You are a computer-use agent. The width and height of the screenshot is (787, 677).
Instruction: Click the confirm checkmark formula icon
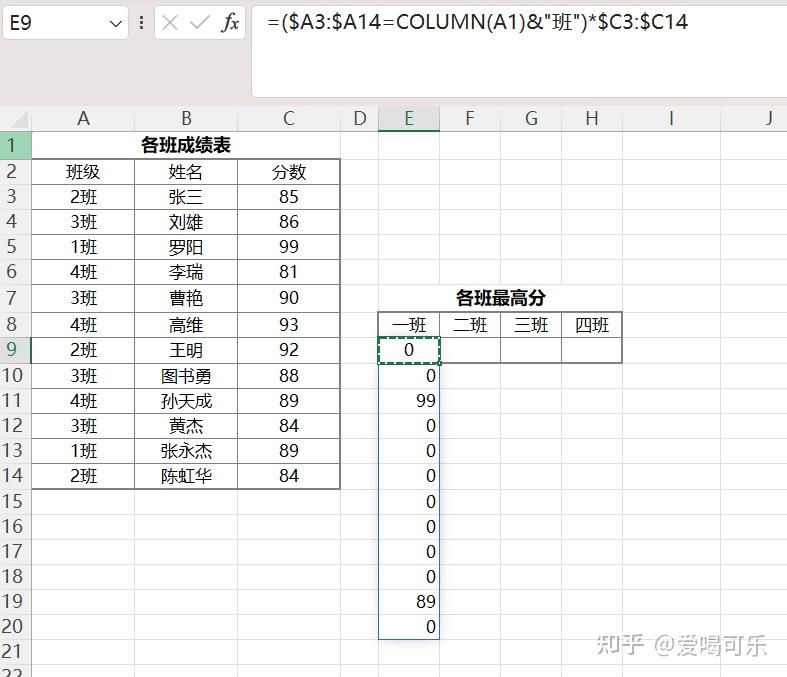199,23
